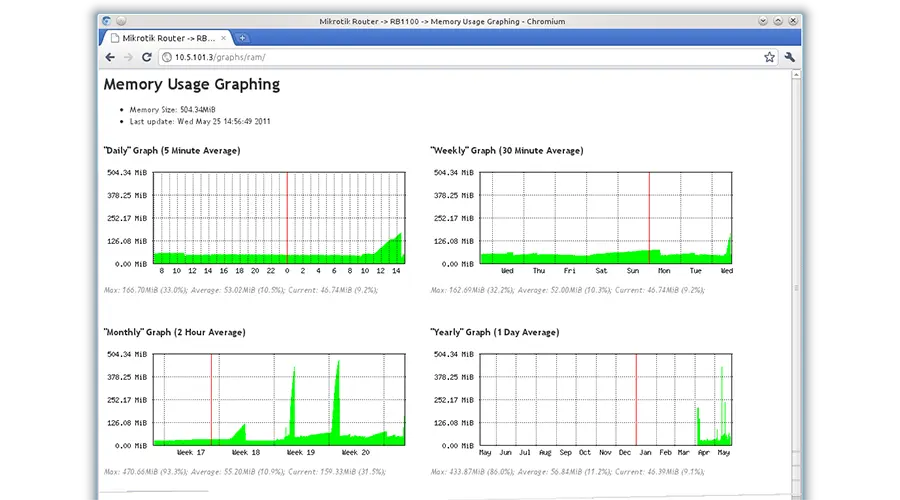This screenshot has height=500, width=900.
Task: Click the Yearly stats line with Max: 433.87MiB
Action: pyautogui.click(x=568, y=472)
